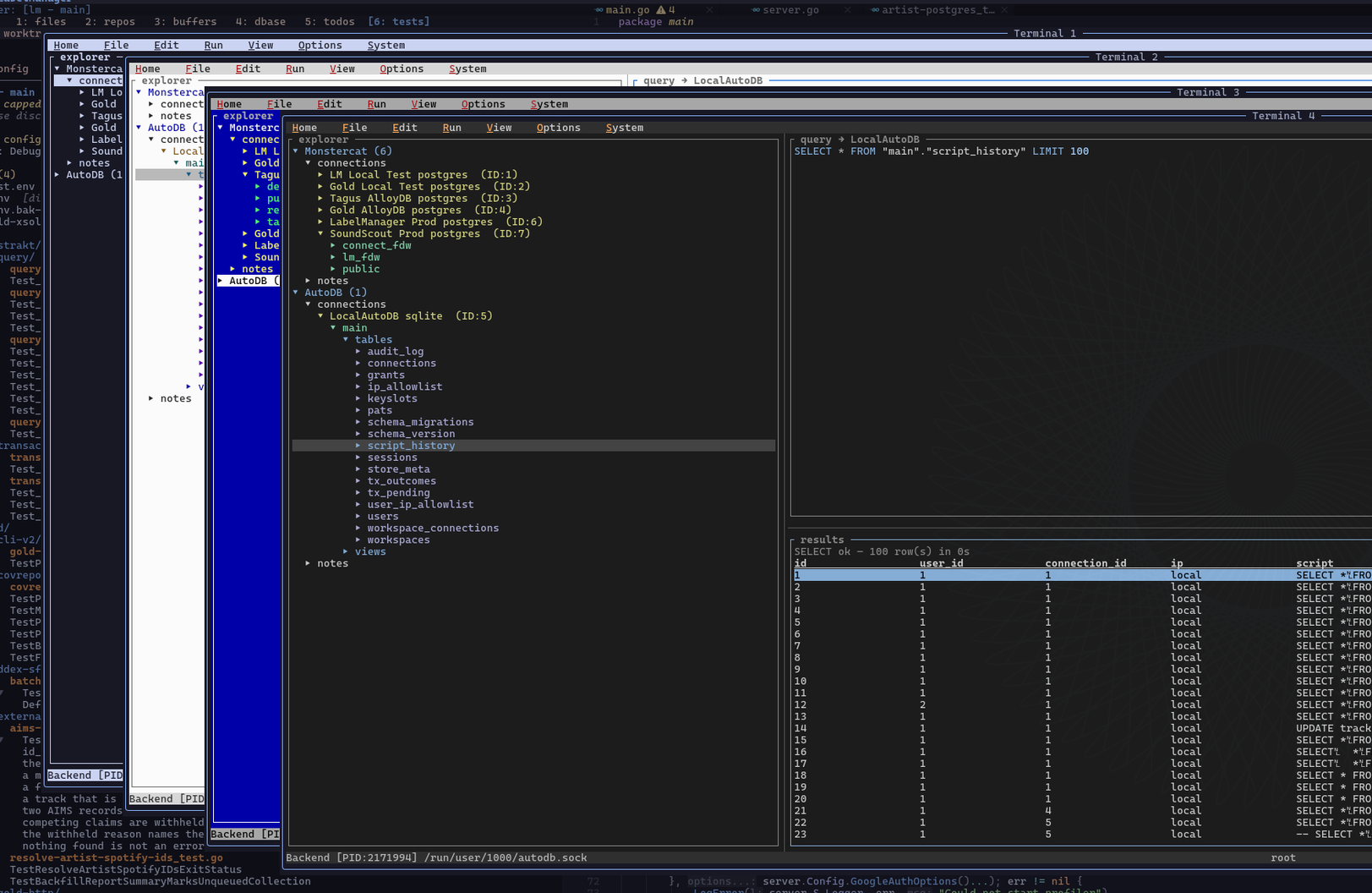Select the user_ip_allowlist table
1372x893 pixels.
pos(420,506)
